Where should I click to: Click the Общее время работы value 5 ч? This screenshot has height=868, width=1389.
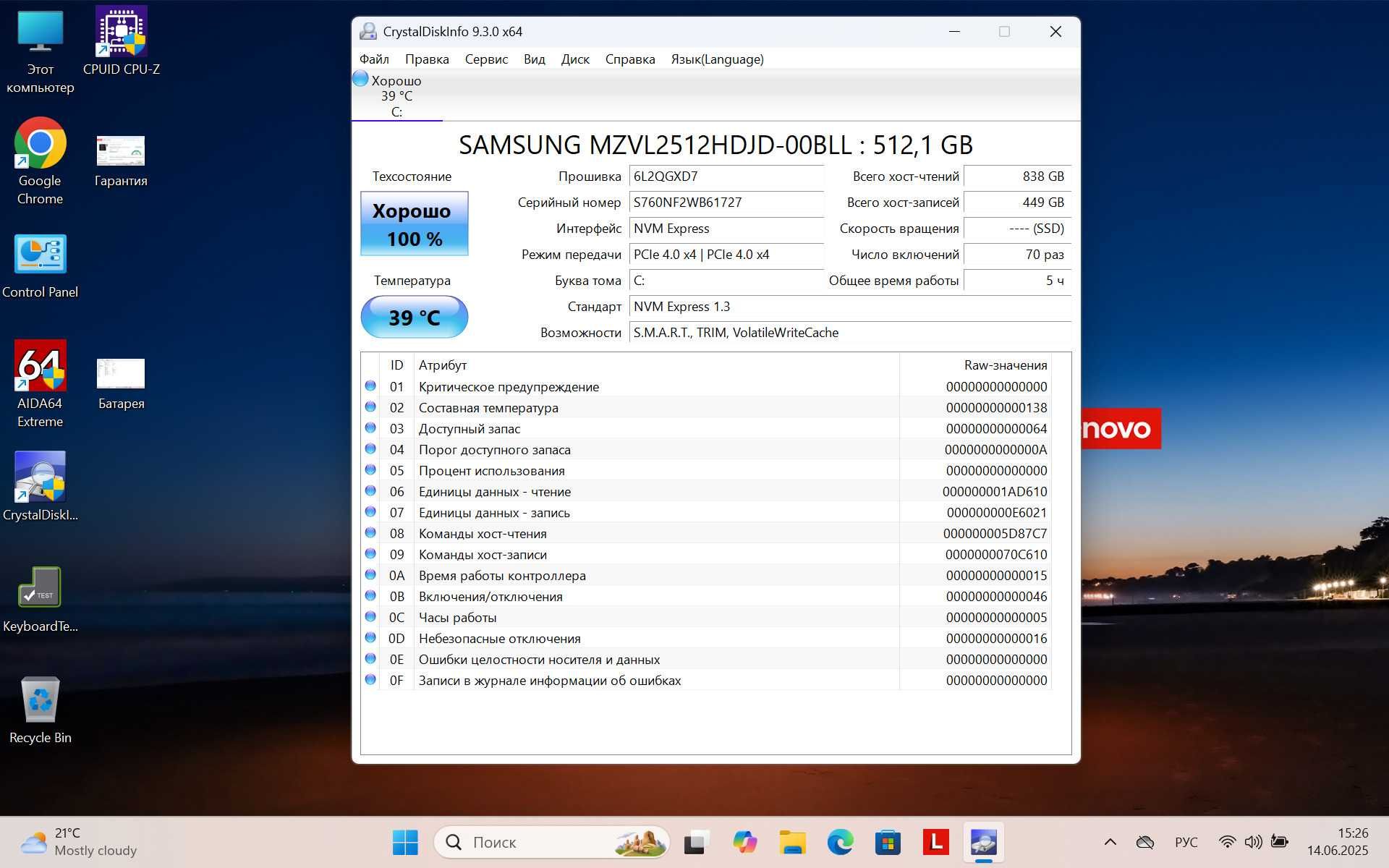click(1017, 281)
